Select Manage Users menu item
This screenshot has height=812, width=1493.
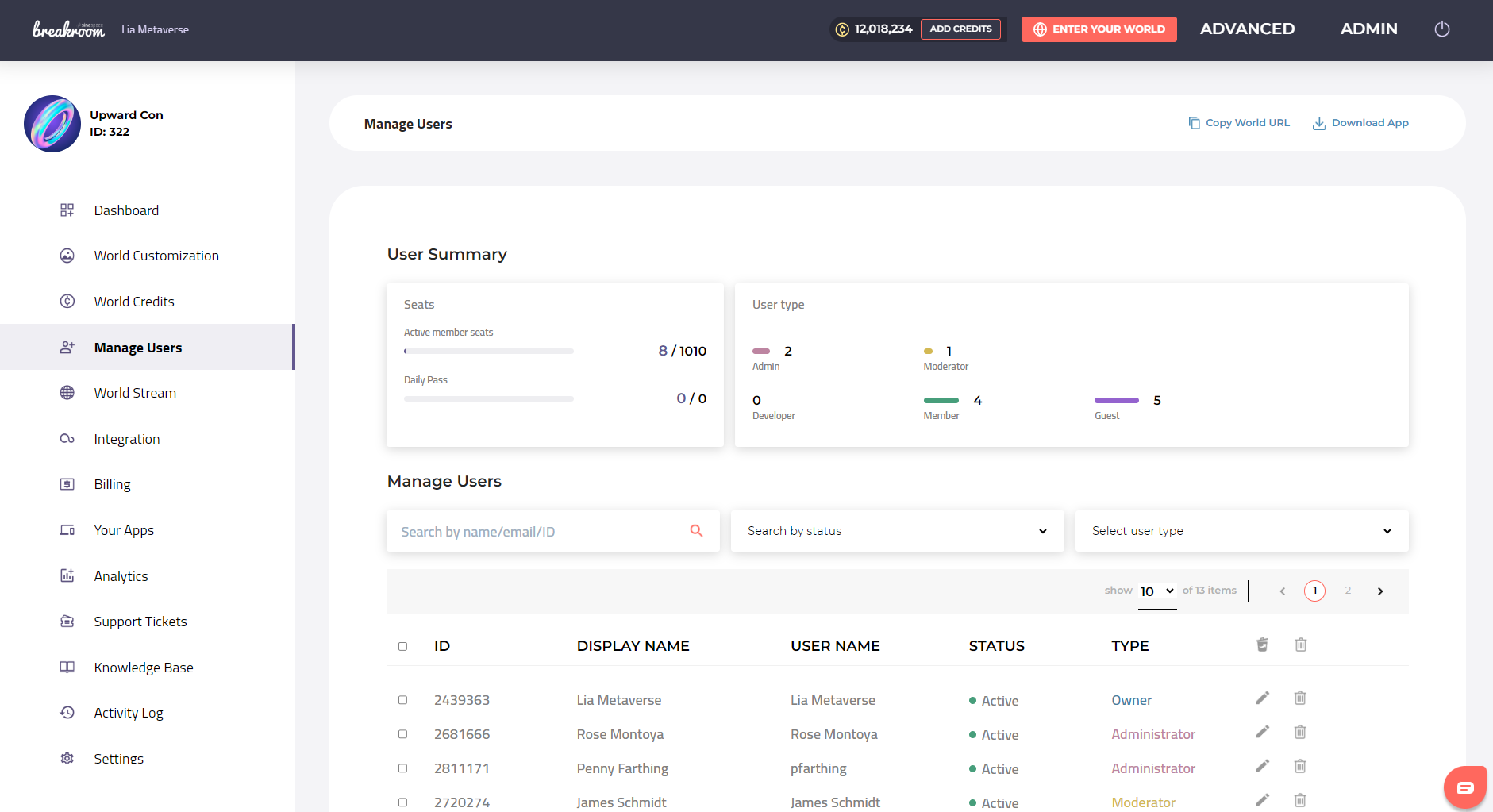(147, 347)
